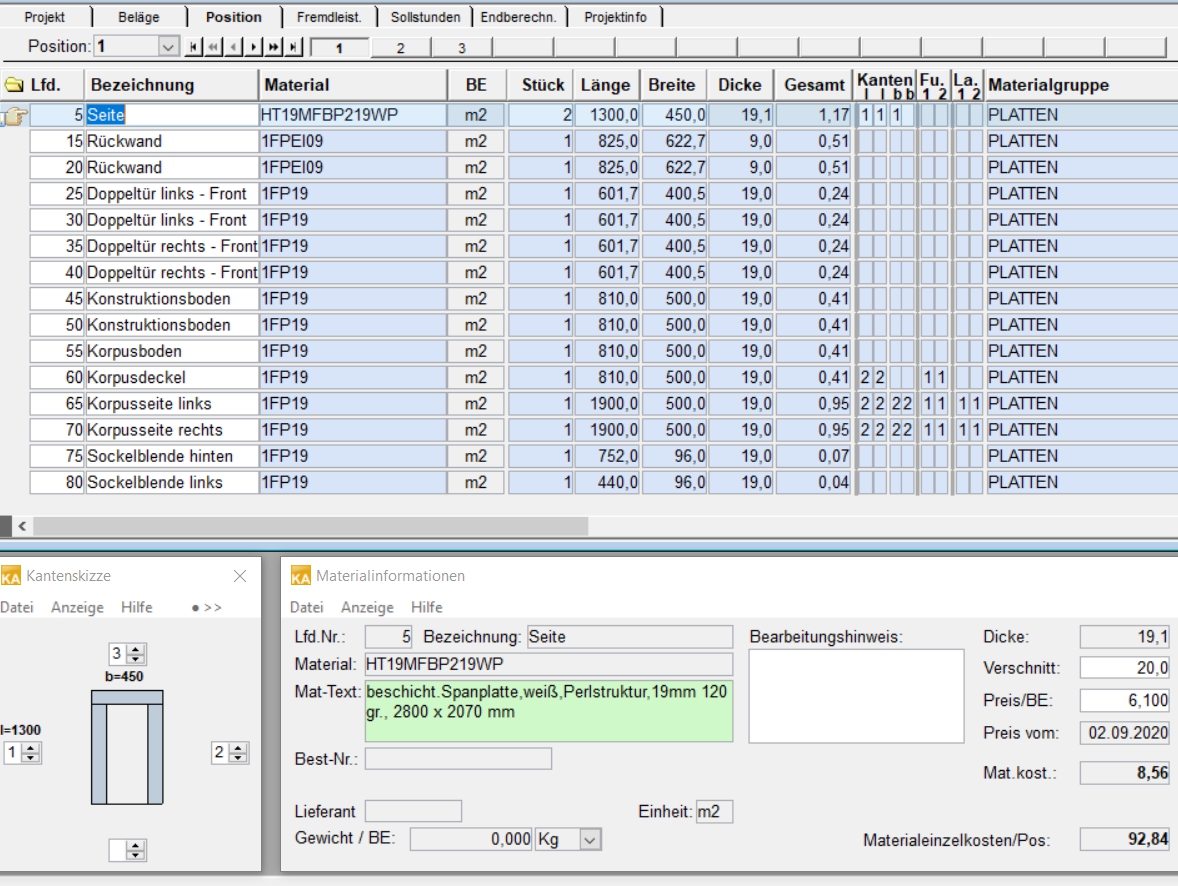1178x886 pixels.
Task: Click first Fu. cell of Korpusseite rechts
Action: pyautogui.click(x=927, y=430)
